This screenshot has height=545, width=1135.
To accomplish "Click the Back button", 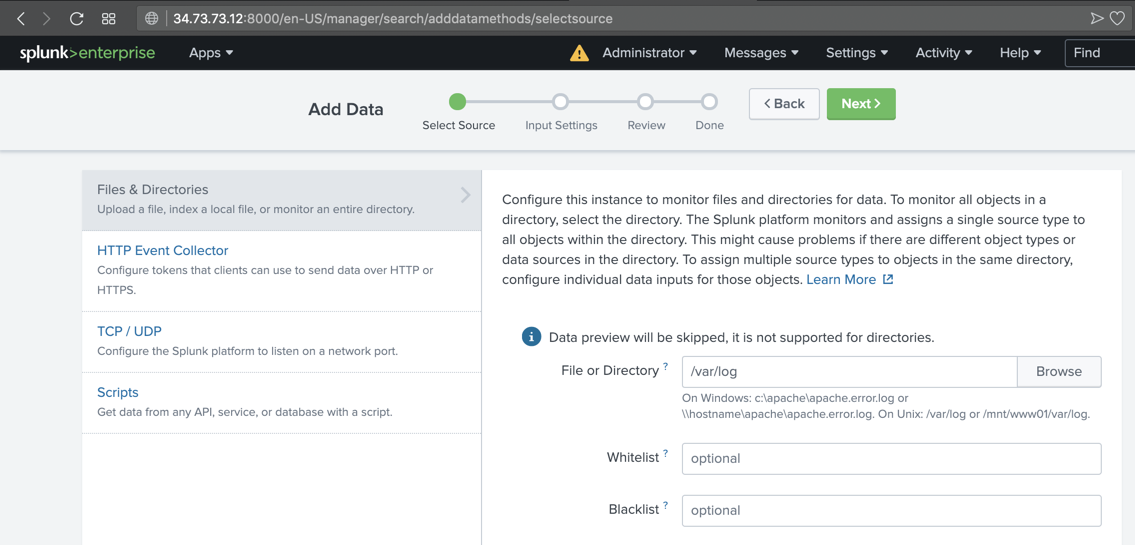I will 784,104.
